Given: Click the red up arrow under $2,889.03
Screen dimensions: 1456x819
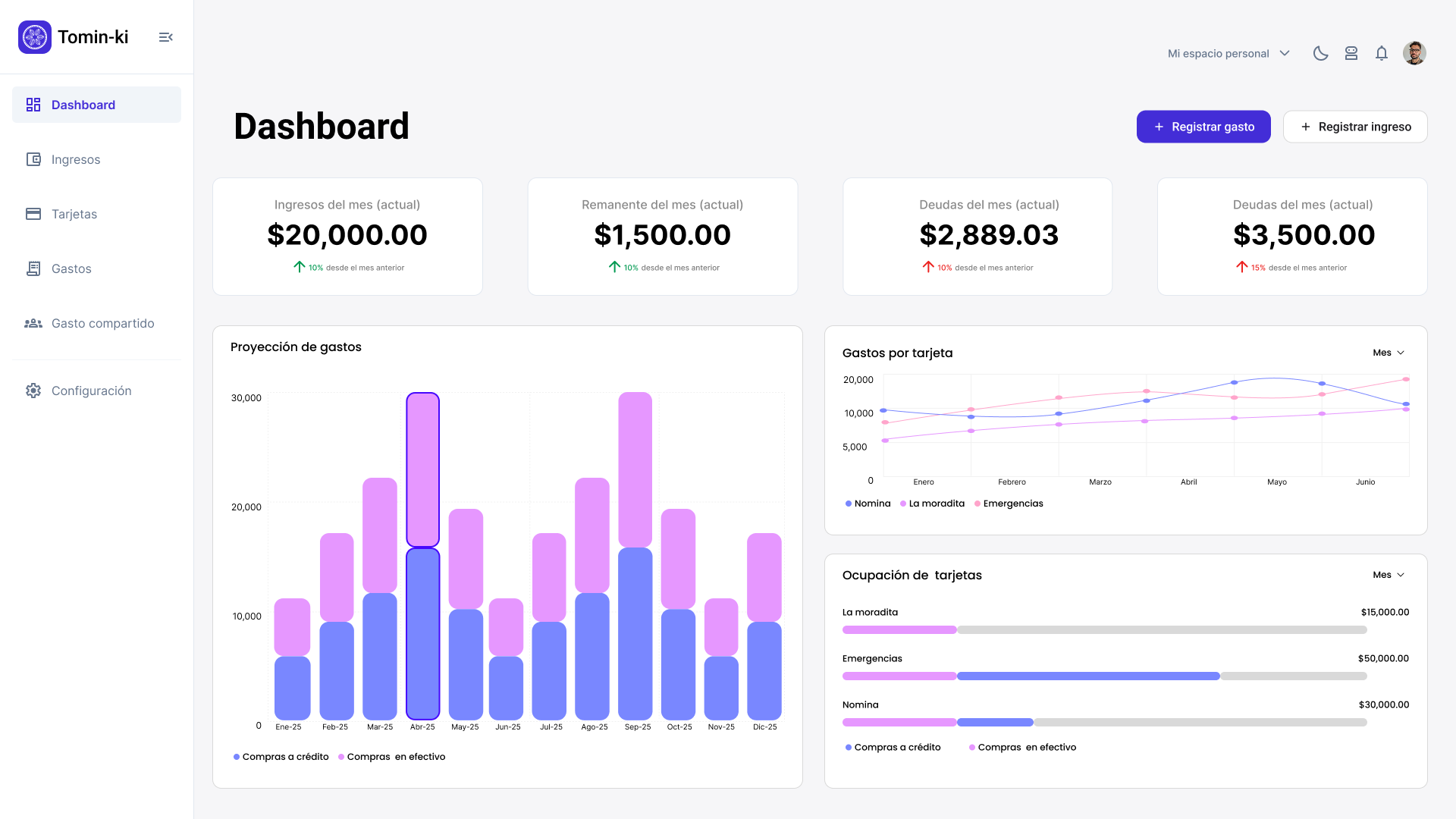Looking at the screenshot, I should point(928,267).
